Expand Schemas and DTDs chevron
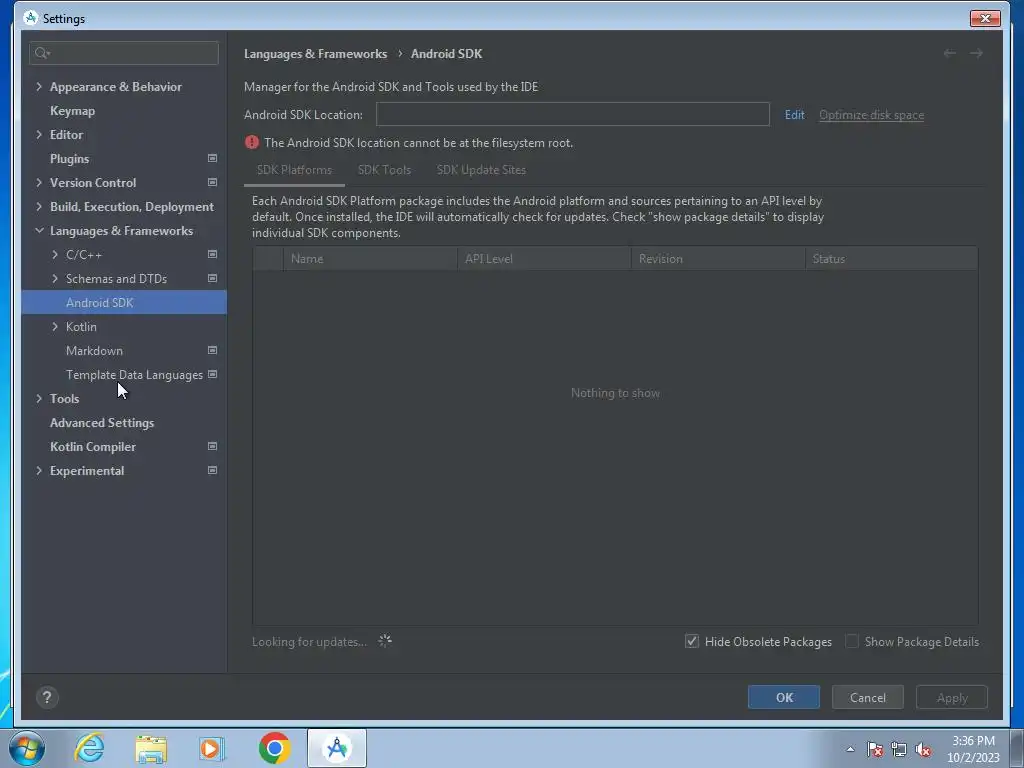Image resolution: width=1024 pixels, height=768 pixels. pos(55,278)
